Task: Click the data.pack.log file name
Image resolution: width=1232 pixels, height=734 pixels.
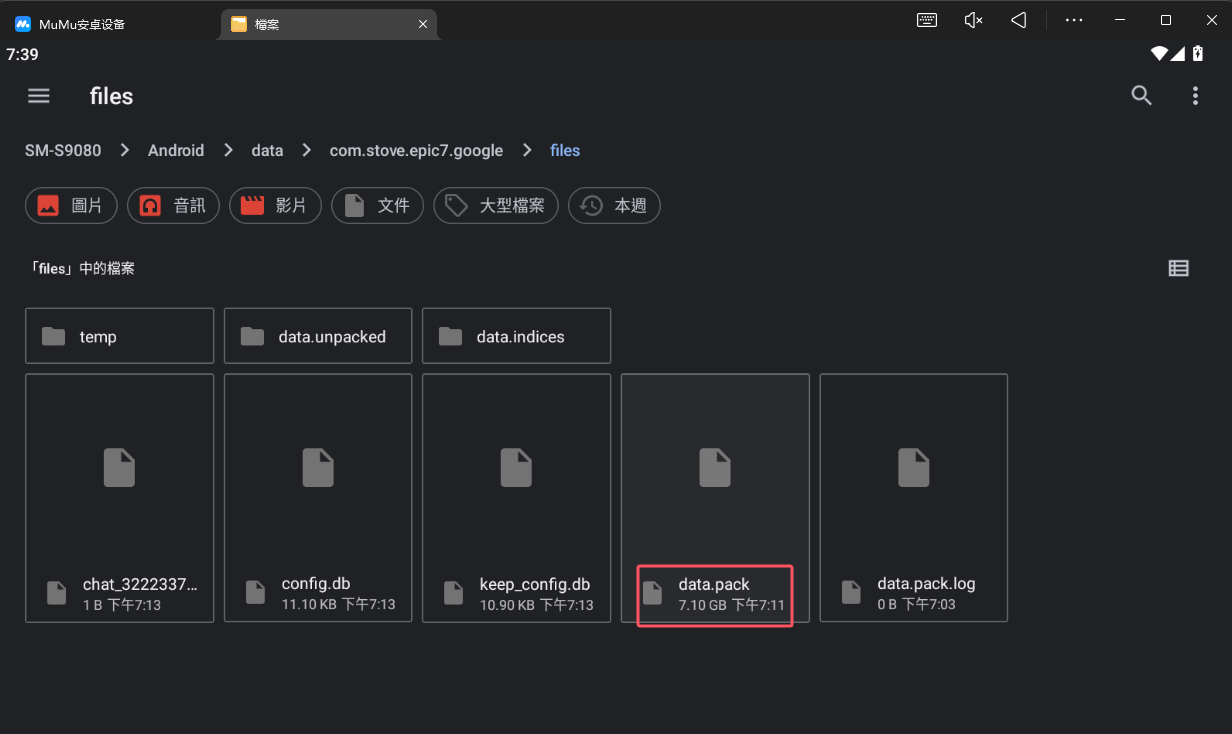Action: (926, 584)
